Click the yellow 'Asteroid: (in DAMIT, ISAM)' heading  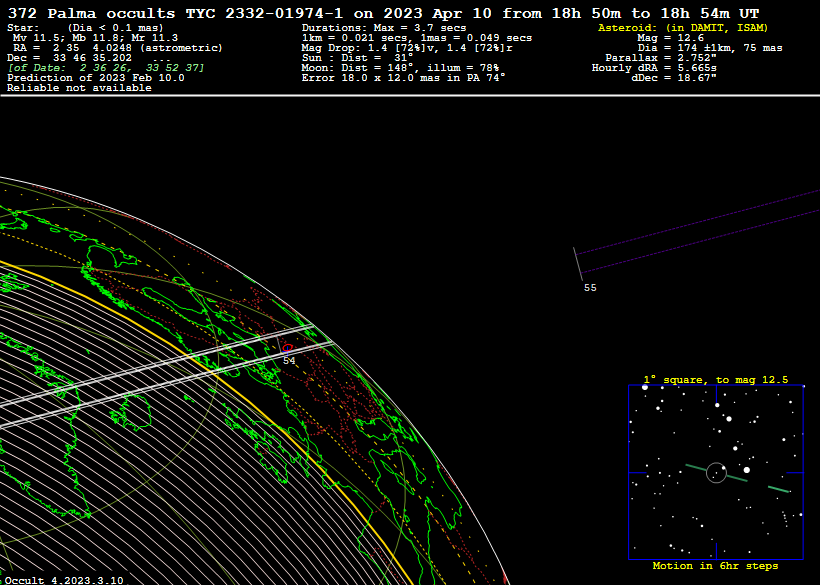tap(683, 28)
